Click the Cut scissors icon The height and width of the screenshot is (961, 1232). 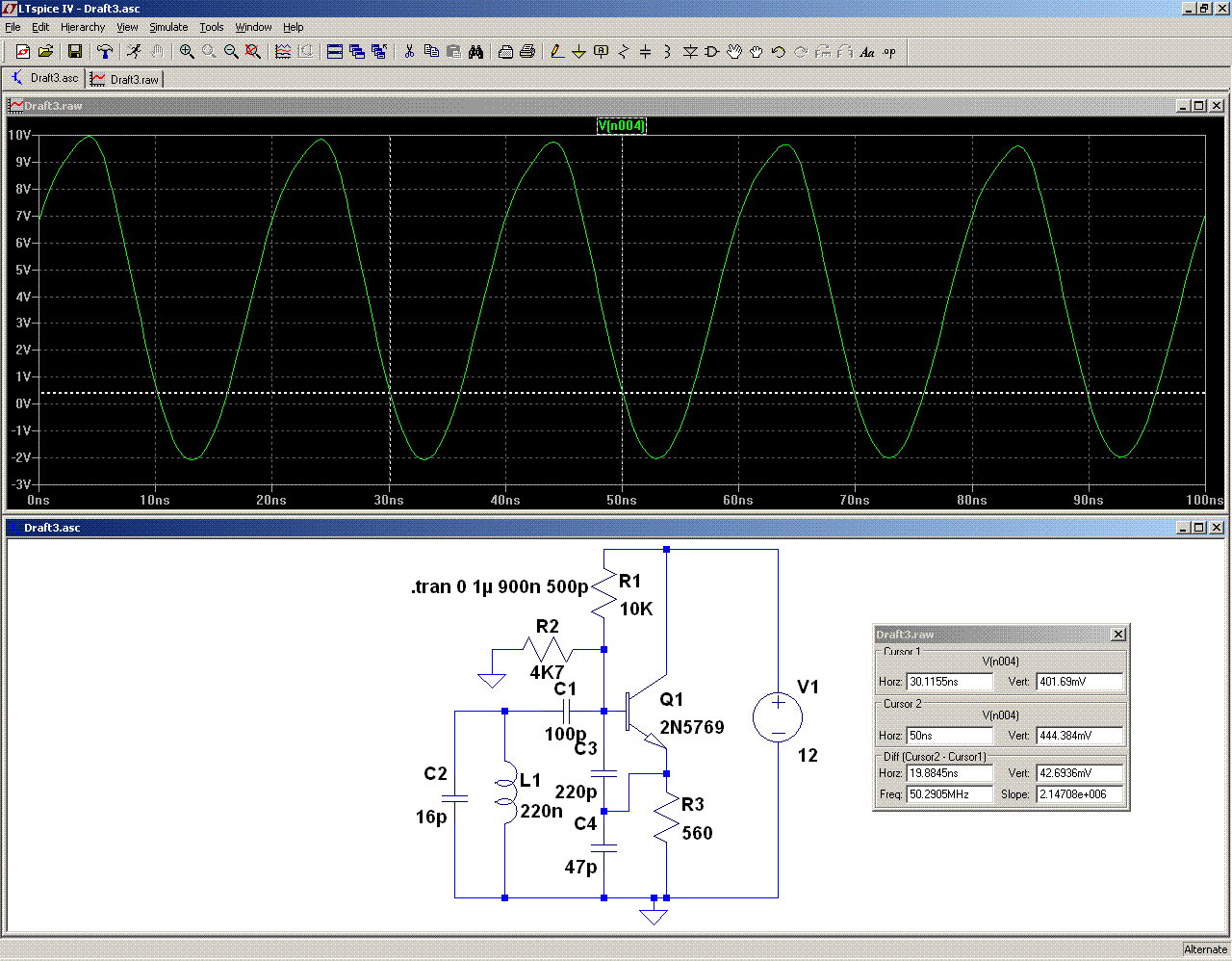[409, 52]
